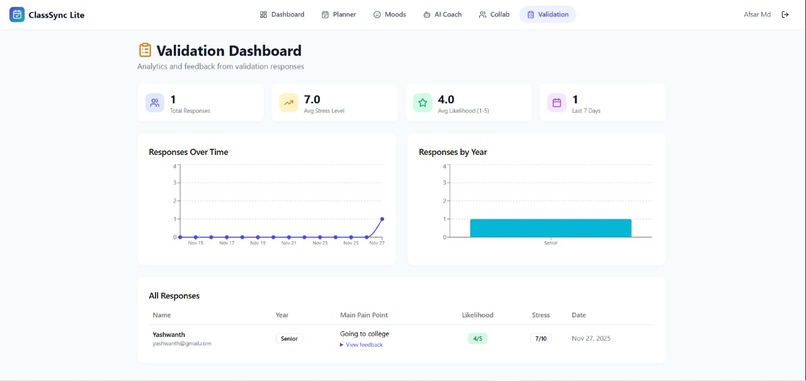The height and width of the screenshot is (381, 806).
Task: Click the Senior year badge
Action: coord(289,338)
